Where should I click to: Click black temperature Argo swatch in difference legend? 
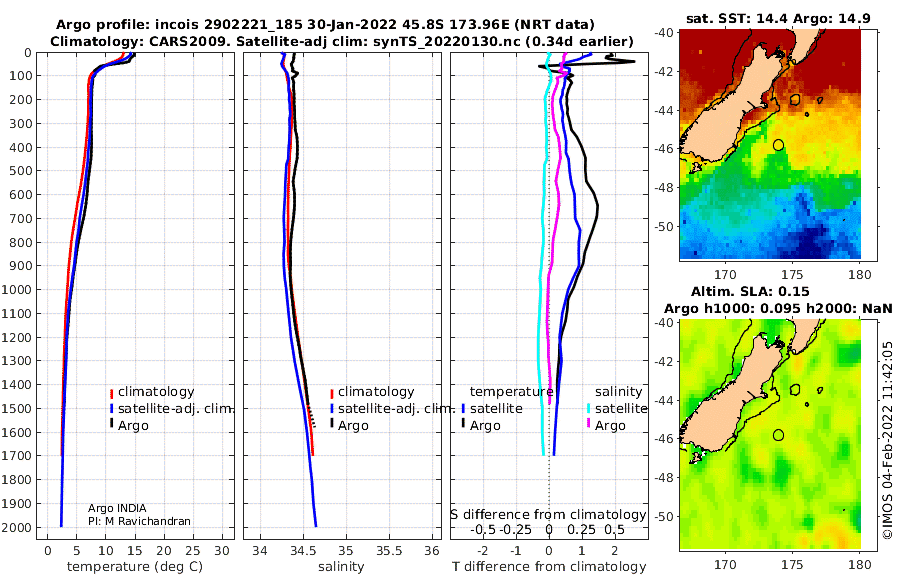click(x=463, y=424)
